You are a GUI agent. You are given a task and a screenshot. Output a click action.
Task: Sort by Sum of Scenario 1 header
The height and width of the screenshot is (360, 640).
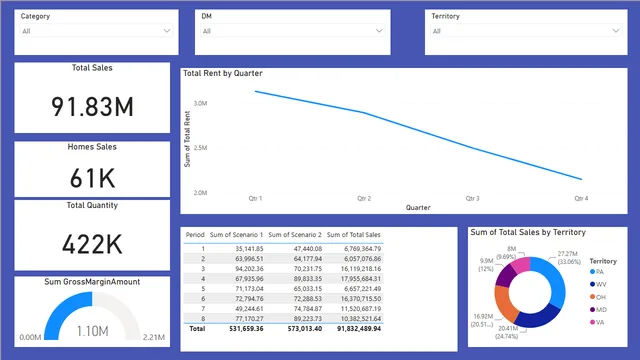236,235
